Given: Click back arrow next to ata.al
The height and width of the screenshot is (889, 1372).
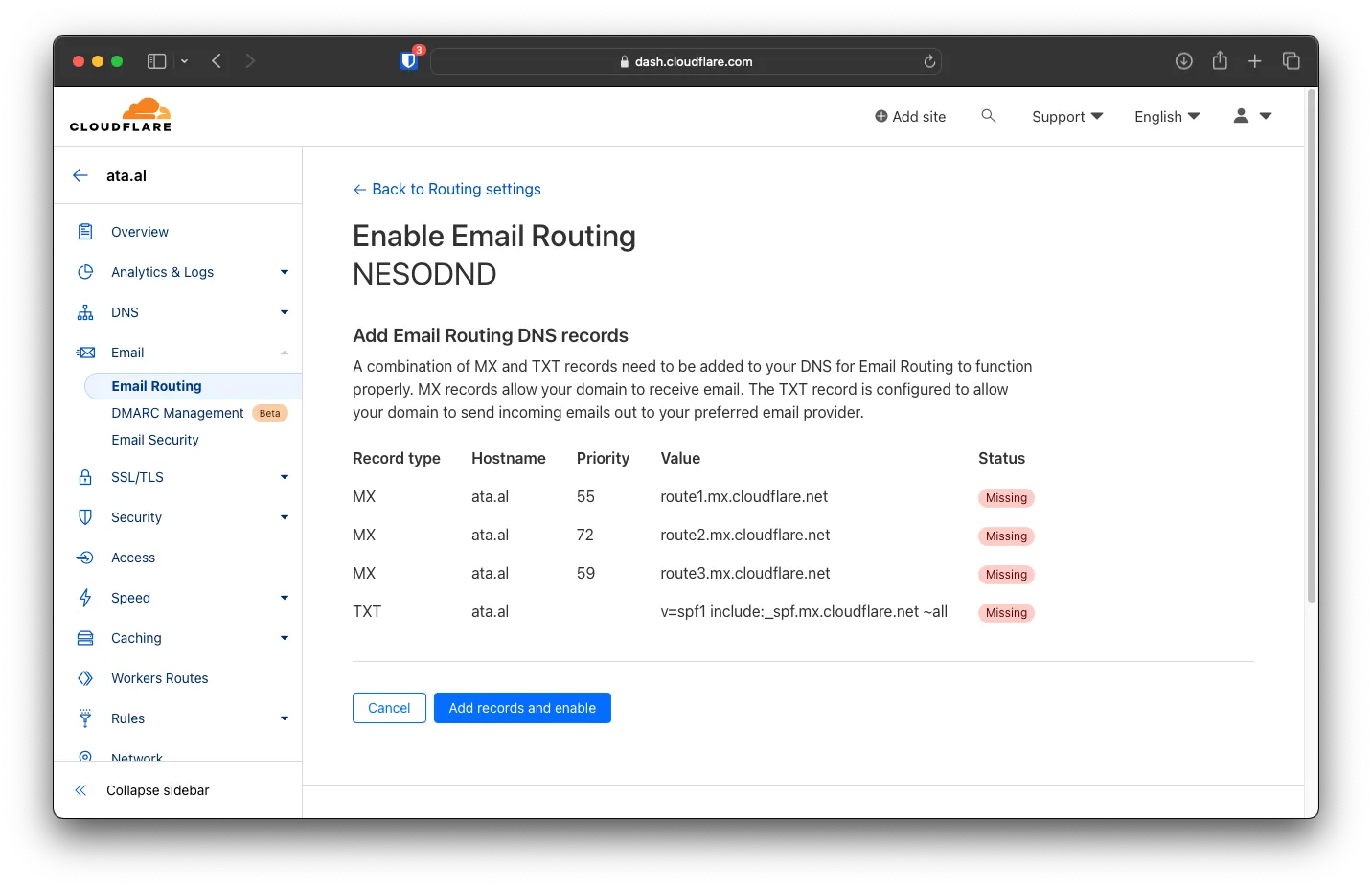Looking at the screenshot, I should [80, 175].
